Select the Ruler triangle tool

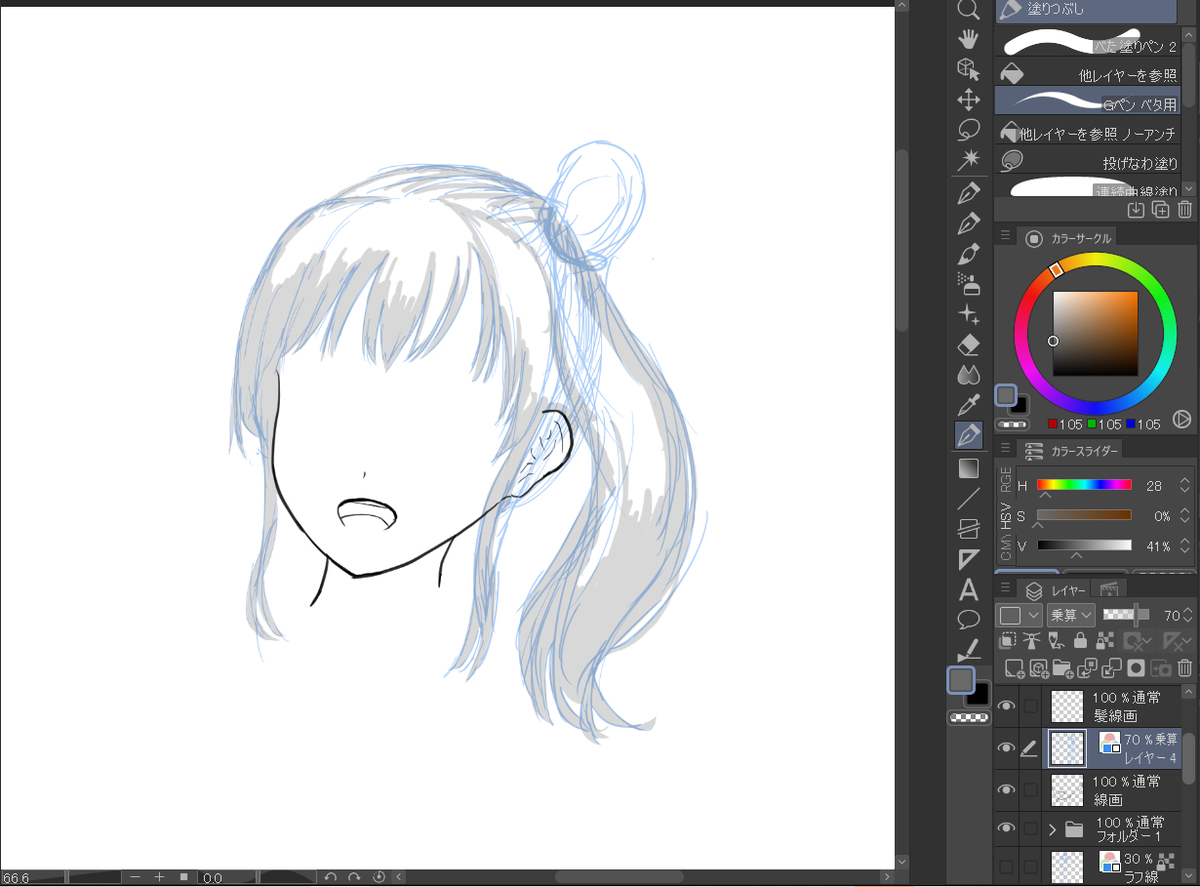point(968,559)
